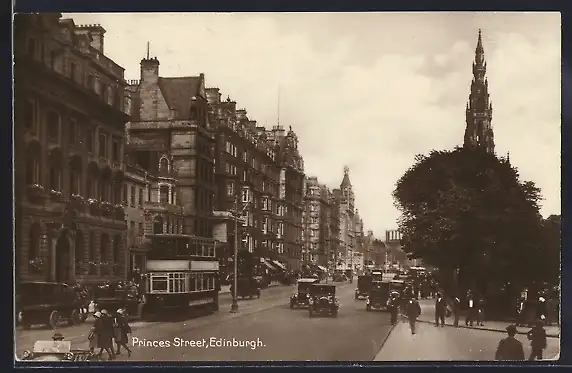Image resolution: width=572 pixels, height=373 pixels.
Task: Click the flagpole on the tall hotel roof
Action: pos(278,108)
